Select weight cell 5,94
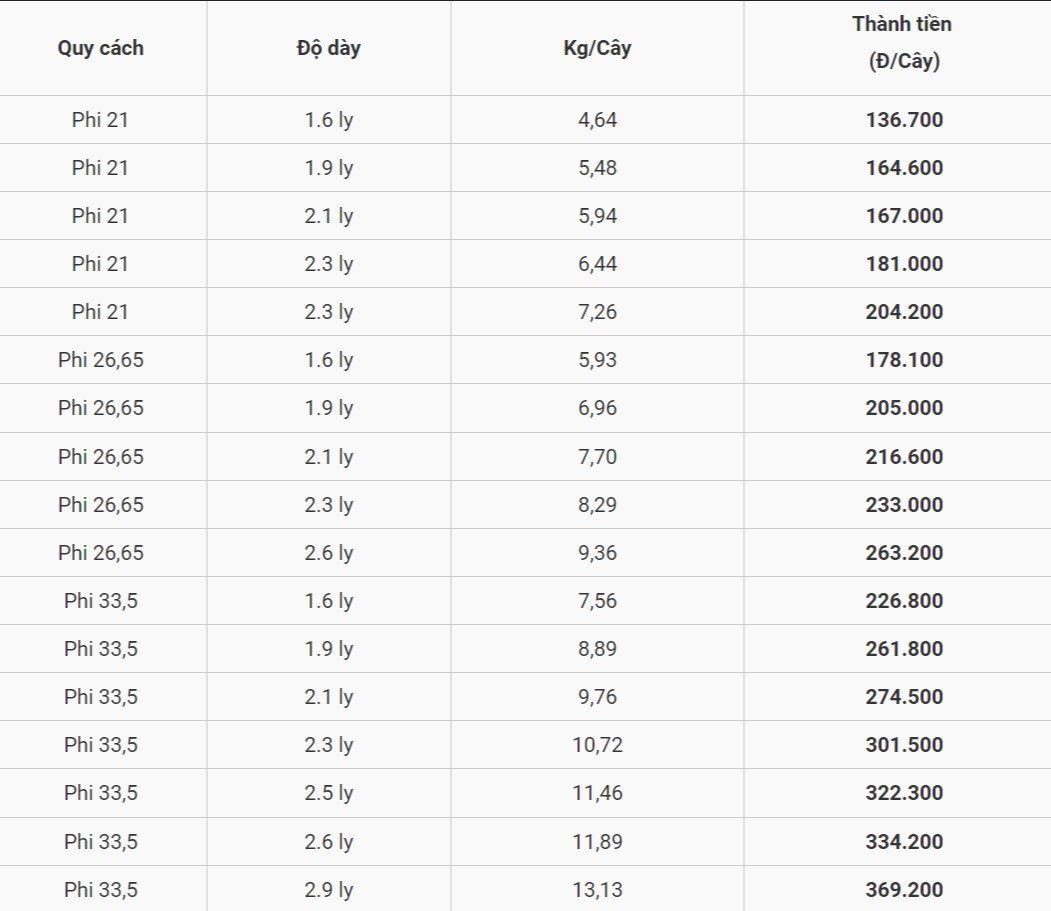Viewport: 1051px width, 911px height. (x=597, y=216)
